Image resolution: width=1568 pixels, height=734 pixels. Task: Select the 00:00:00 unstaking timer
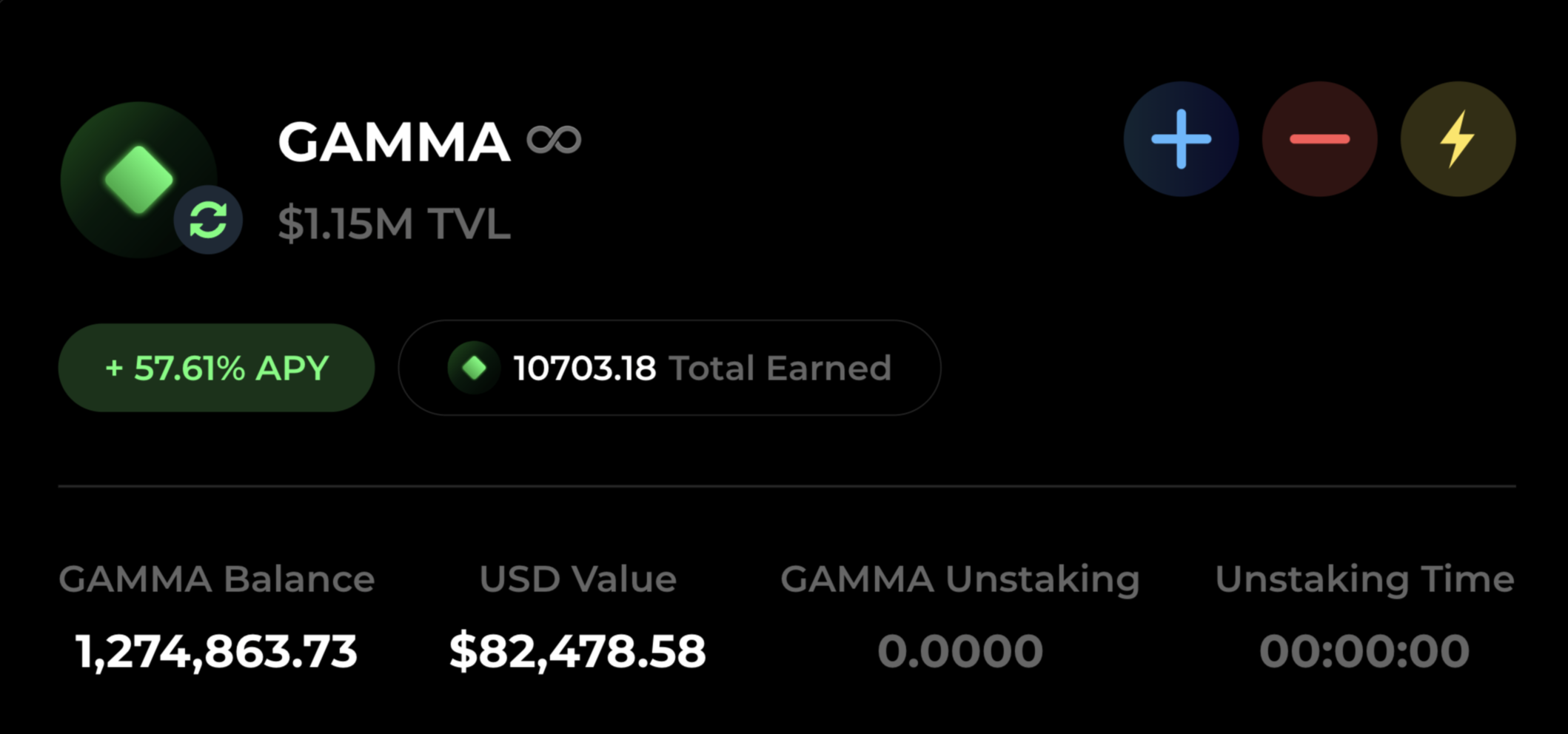pos(1364,651)
